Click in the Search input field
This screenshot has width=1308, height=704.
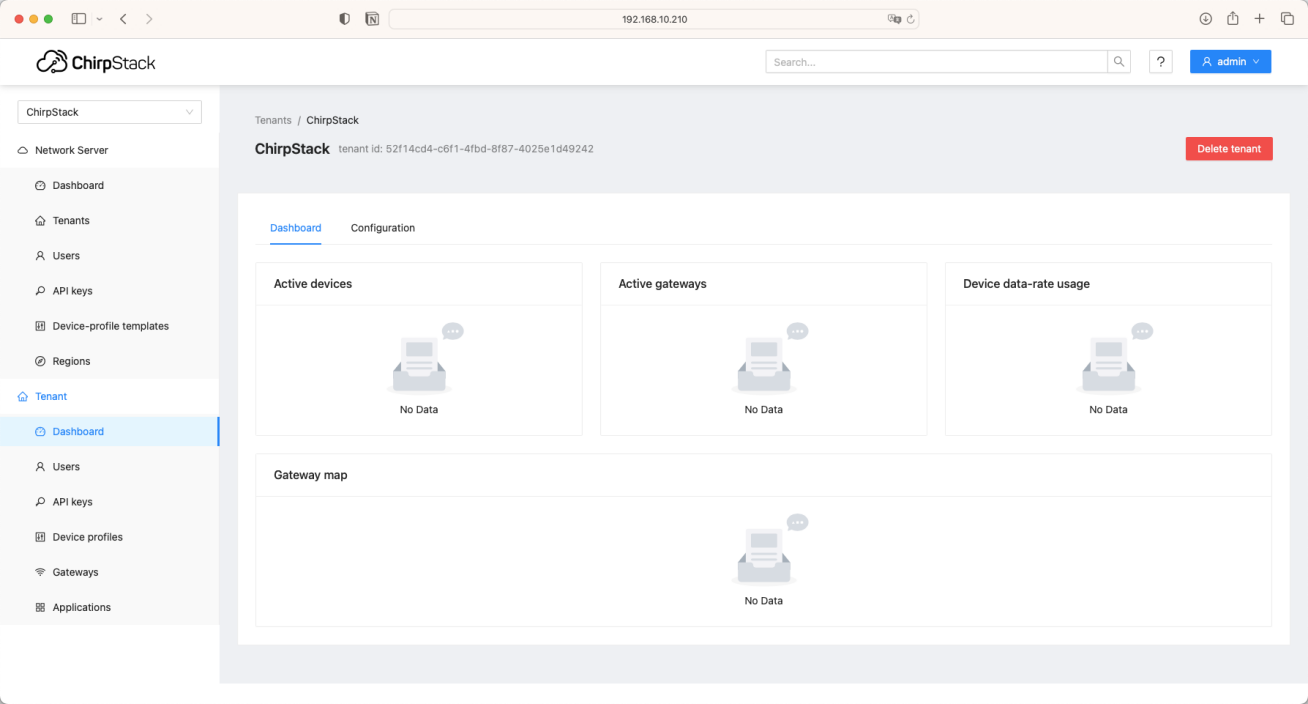coord(936,62)
